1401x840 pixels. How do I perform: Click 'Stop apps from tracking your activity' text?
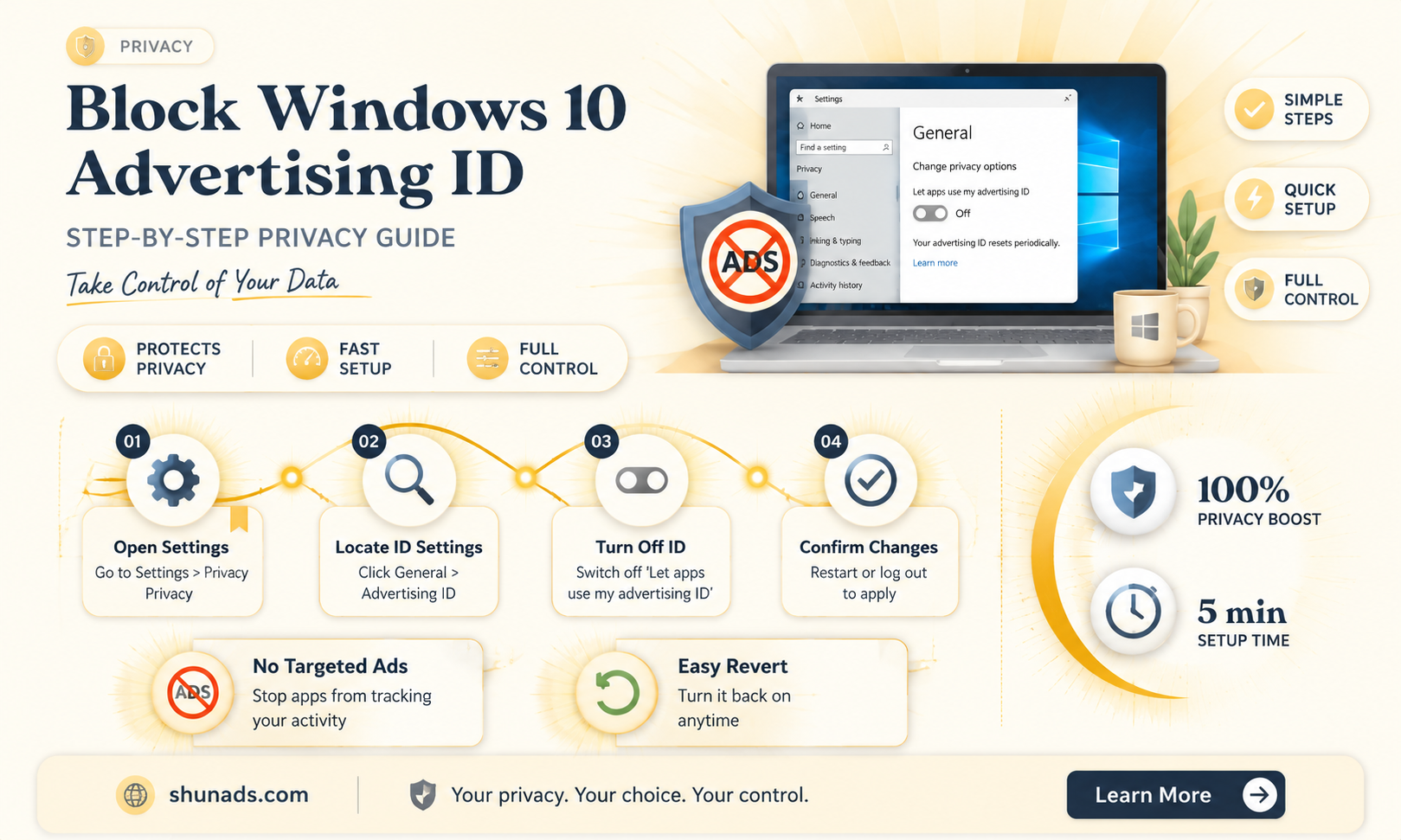point(342,708)
